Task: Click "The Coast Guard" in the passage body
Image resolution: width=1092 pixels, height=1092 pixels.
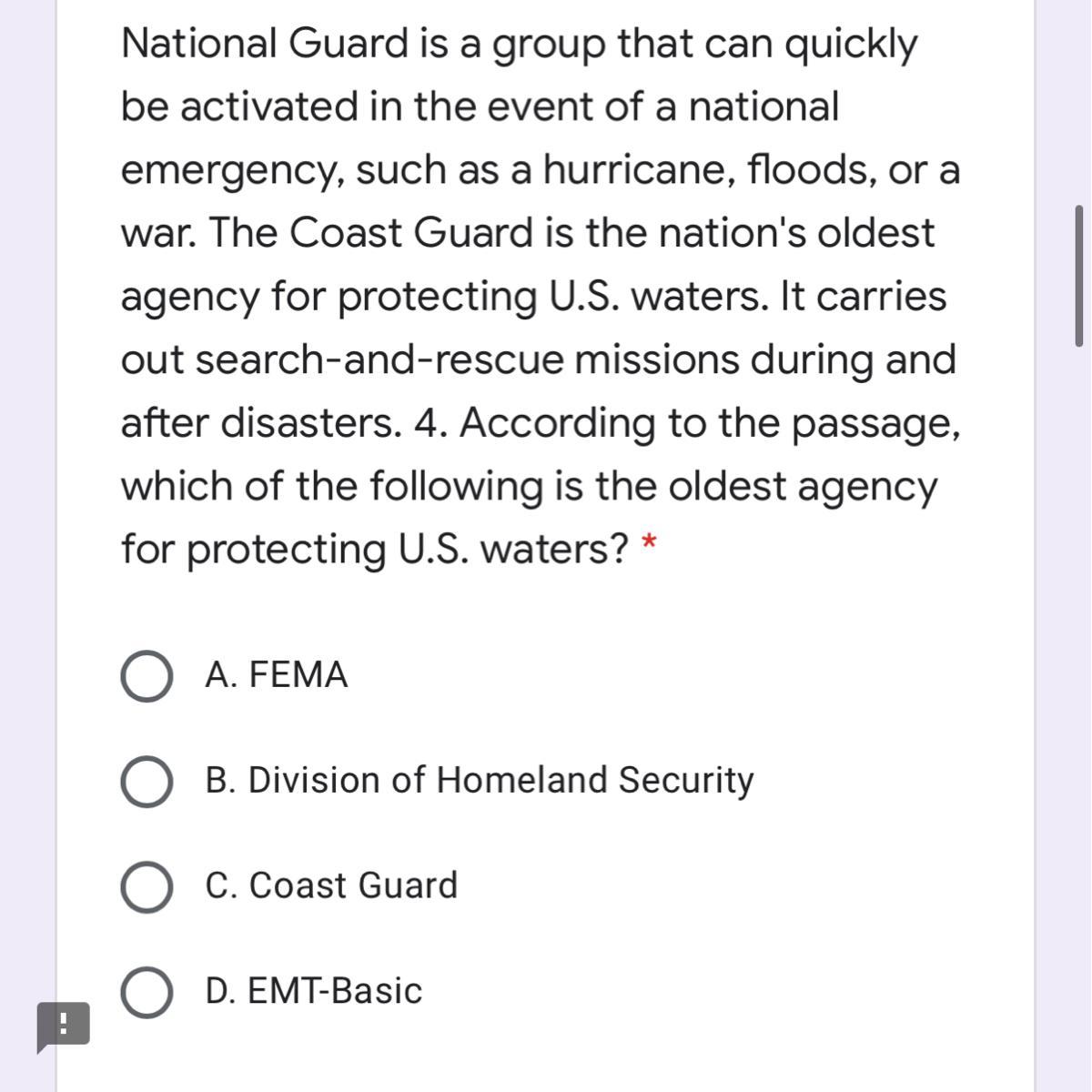Action: [x=371, y=233]
